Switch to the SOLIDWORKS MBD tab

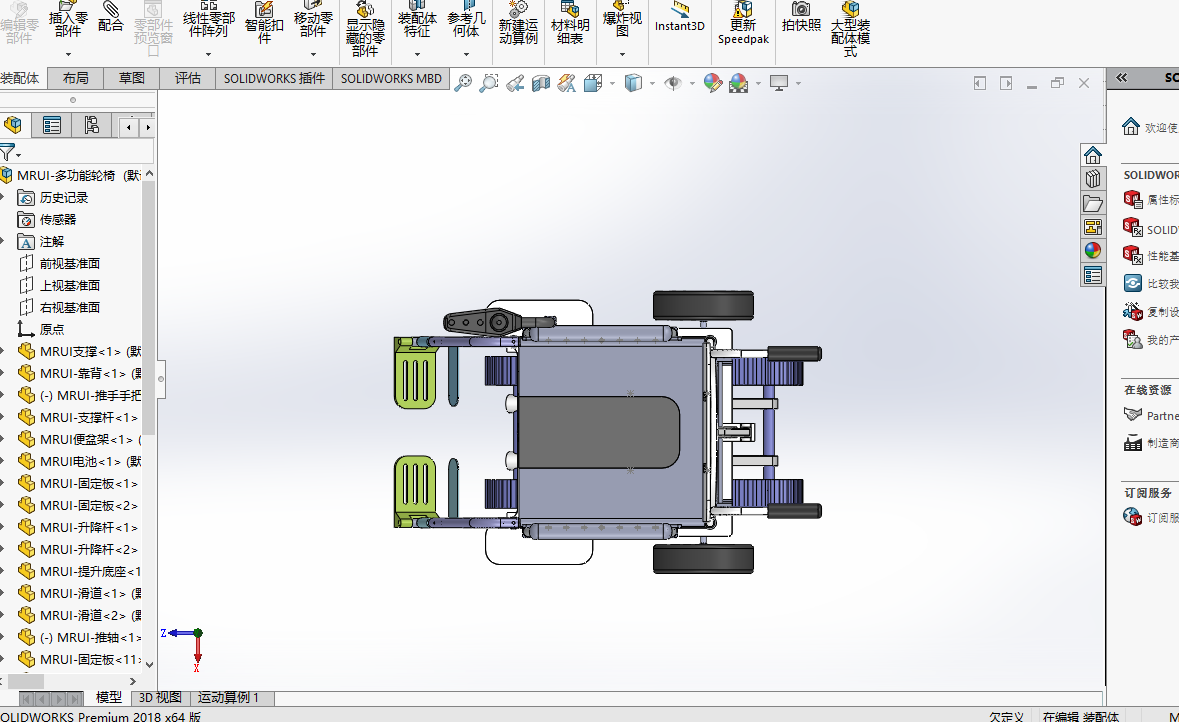tap(391, 78)
